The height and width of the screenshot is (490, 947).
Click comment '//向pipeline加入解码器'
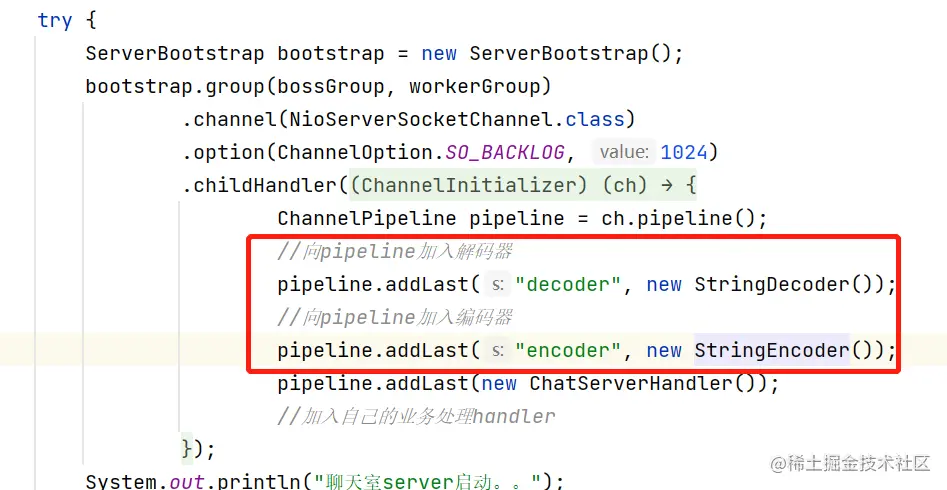(x=395, y=251)
